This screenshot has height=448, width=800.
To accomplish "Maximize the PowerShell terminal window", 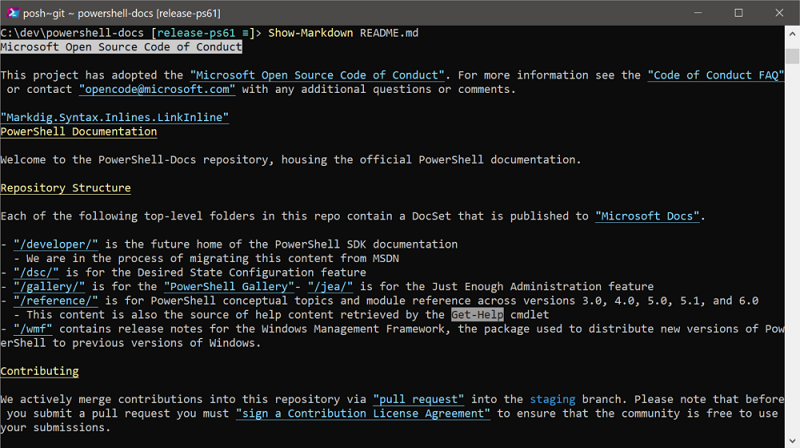I will coord(738,13).
